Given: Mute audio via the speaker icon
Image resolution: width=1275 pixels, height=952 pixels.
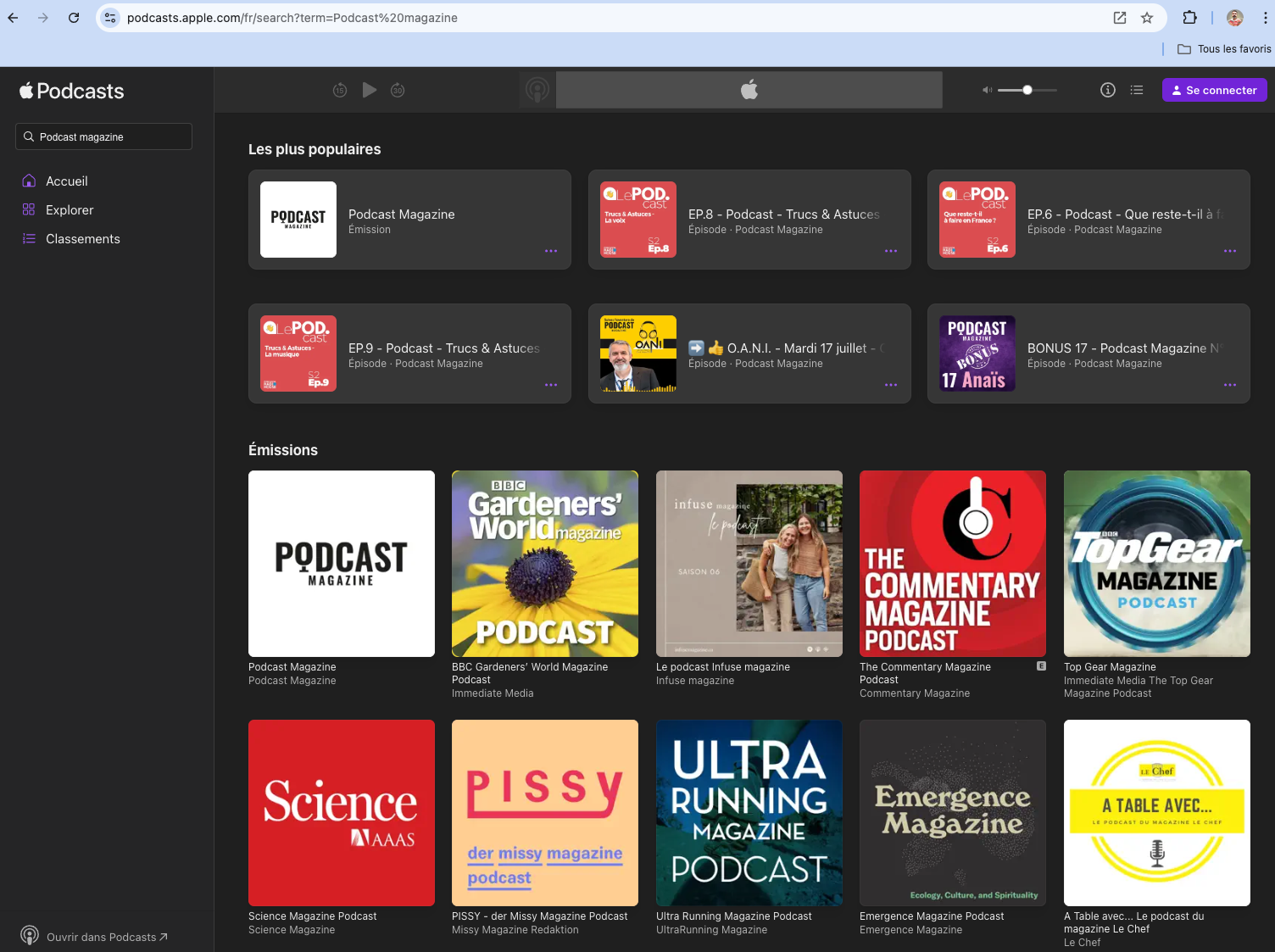Looking at the screenshot, I should click(986, 89).
